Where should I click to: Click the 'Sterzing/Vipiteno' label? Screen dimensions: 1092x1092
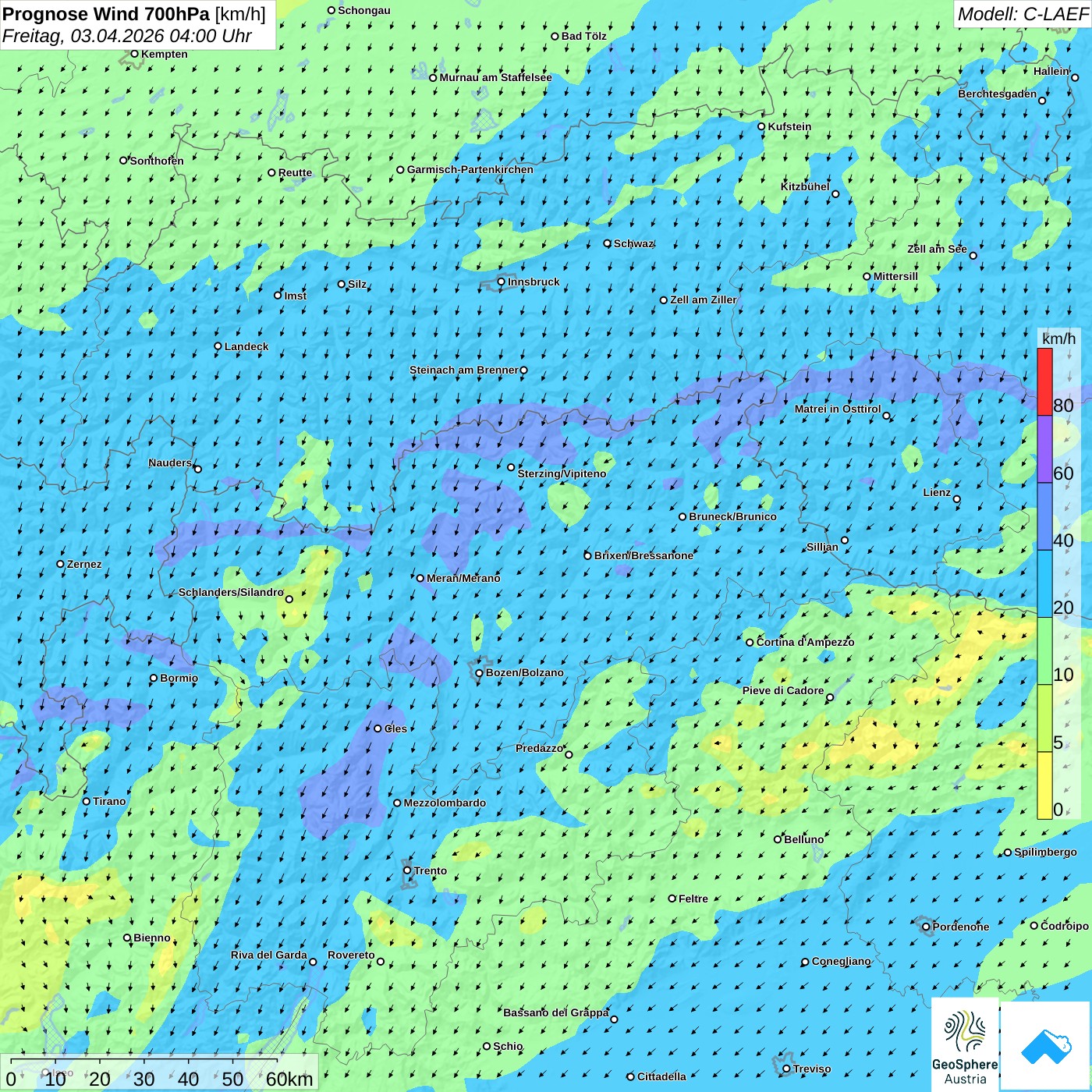click(x=562, y=473)
